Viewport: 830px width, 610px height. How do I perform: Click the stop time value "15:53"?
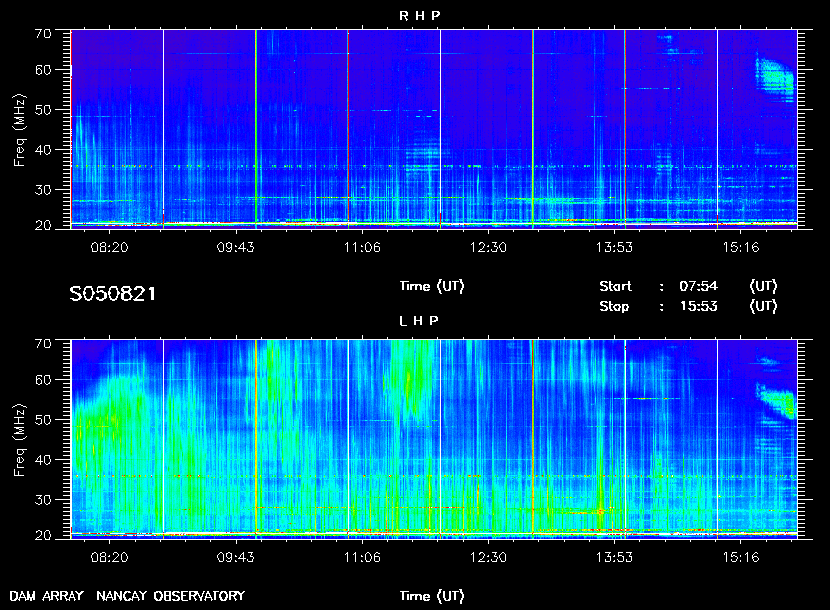click(698, 307)
